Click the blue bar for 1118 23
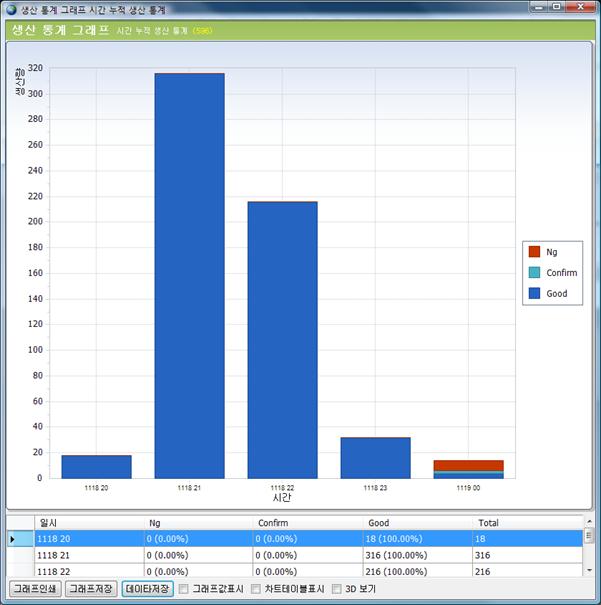601x605 pixels. point(375,458)
